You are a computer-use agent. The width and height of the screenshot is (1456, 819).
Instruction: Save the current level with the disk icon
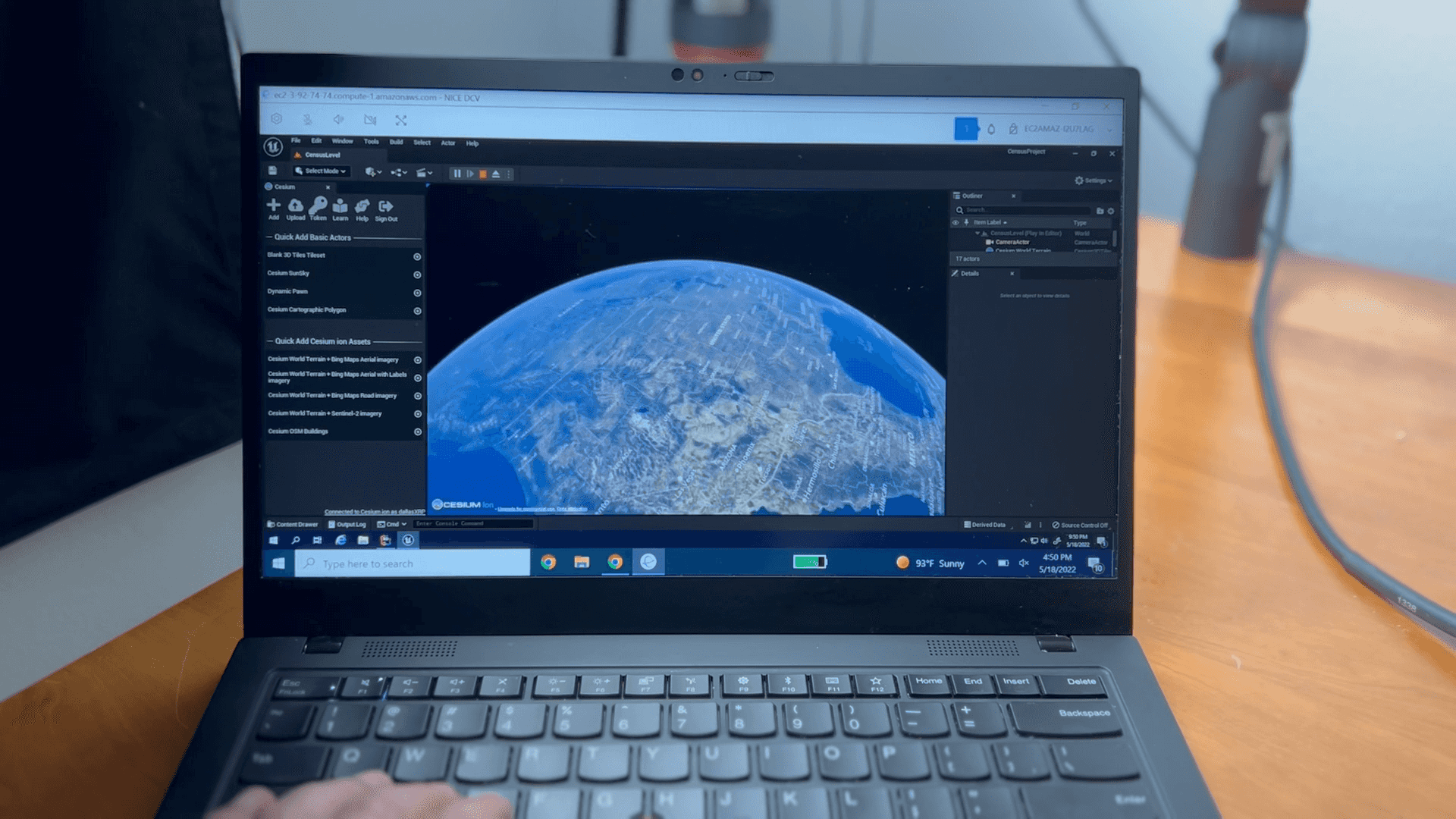pyautogui.click(x=273, y=171)
